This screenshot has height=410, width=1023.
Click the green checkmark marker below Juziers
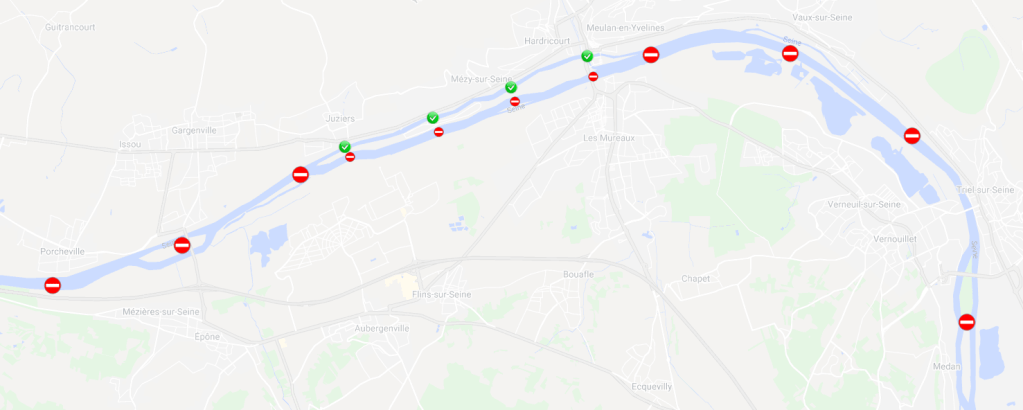(x=345, y=147)
